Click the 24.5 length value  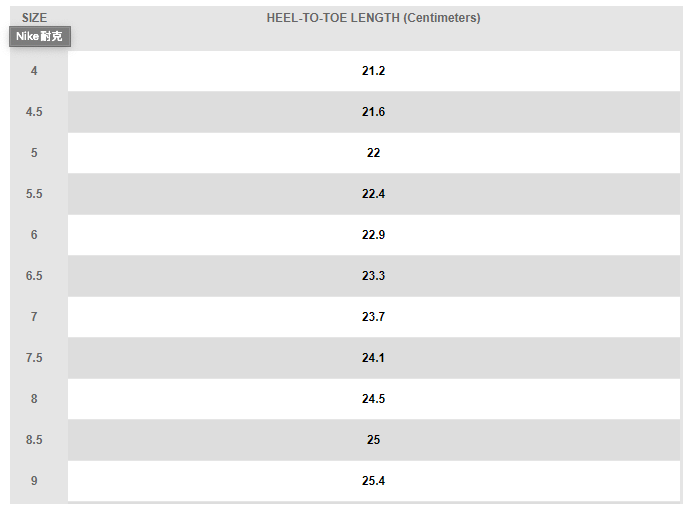pos(373,399)
